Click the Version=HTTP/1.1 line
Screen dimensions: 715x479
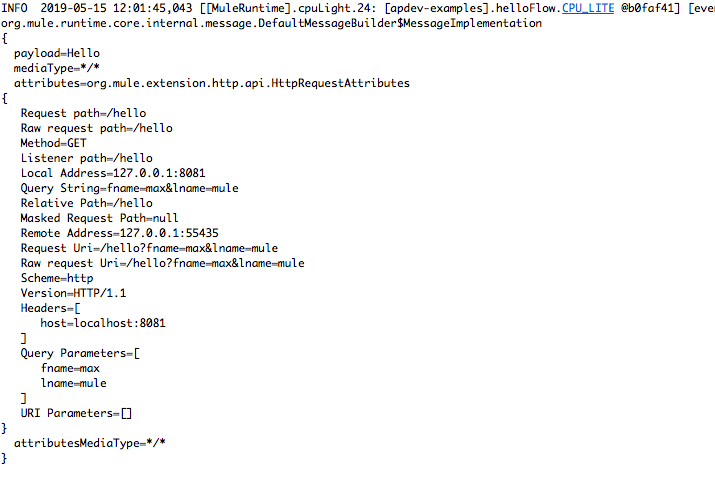[x=73, y=293]
